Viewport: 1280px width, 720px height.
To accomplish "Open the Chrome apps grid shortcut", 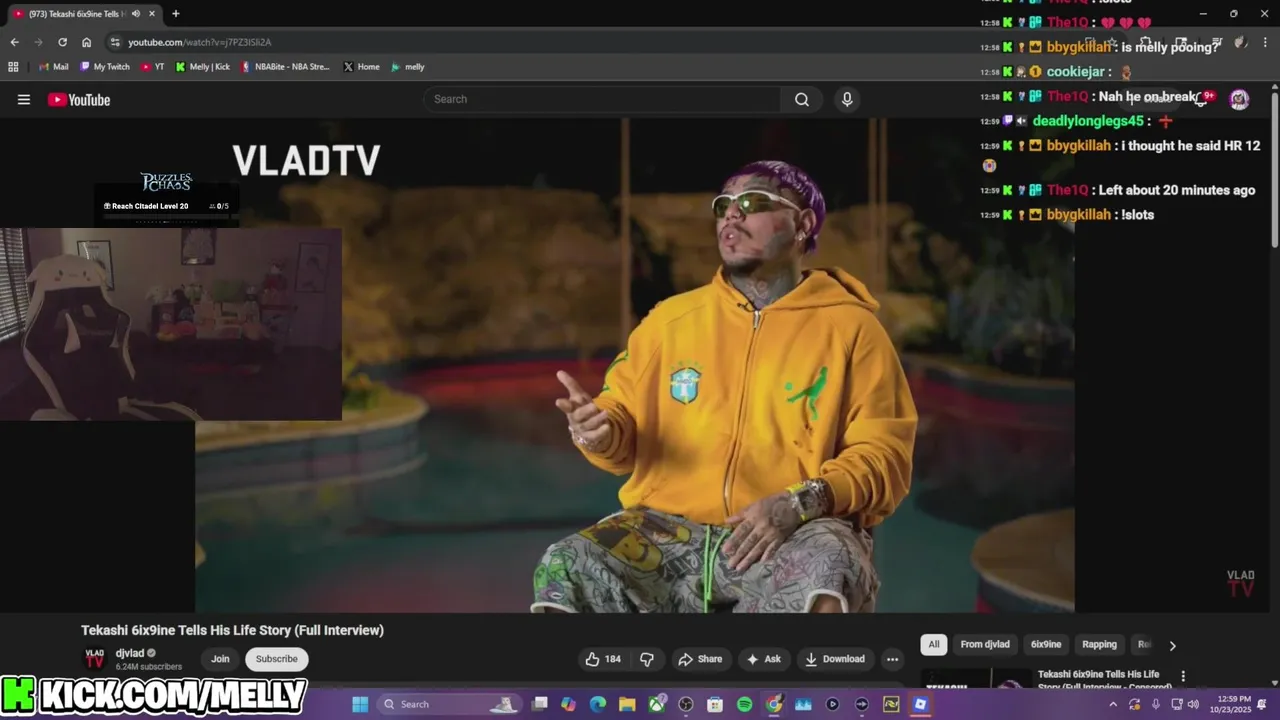I will coord(13,67).
